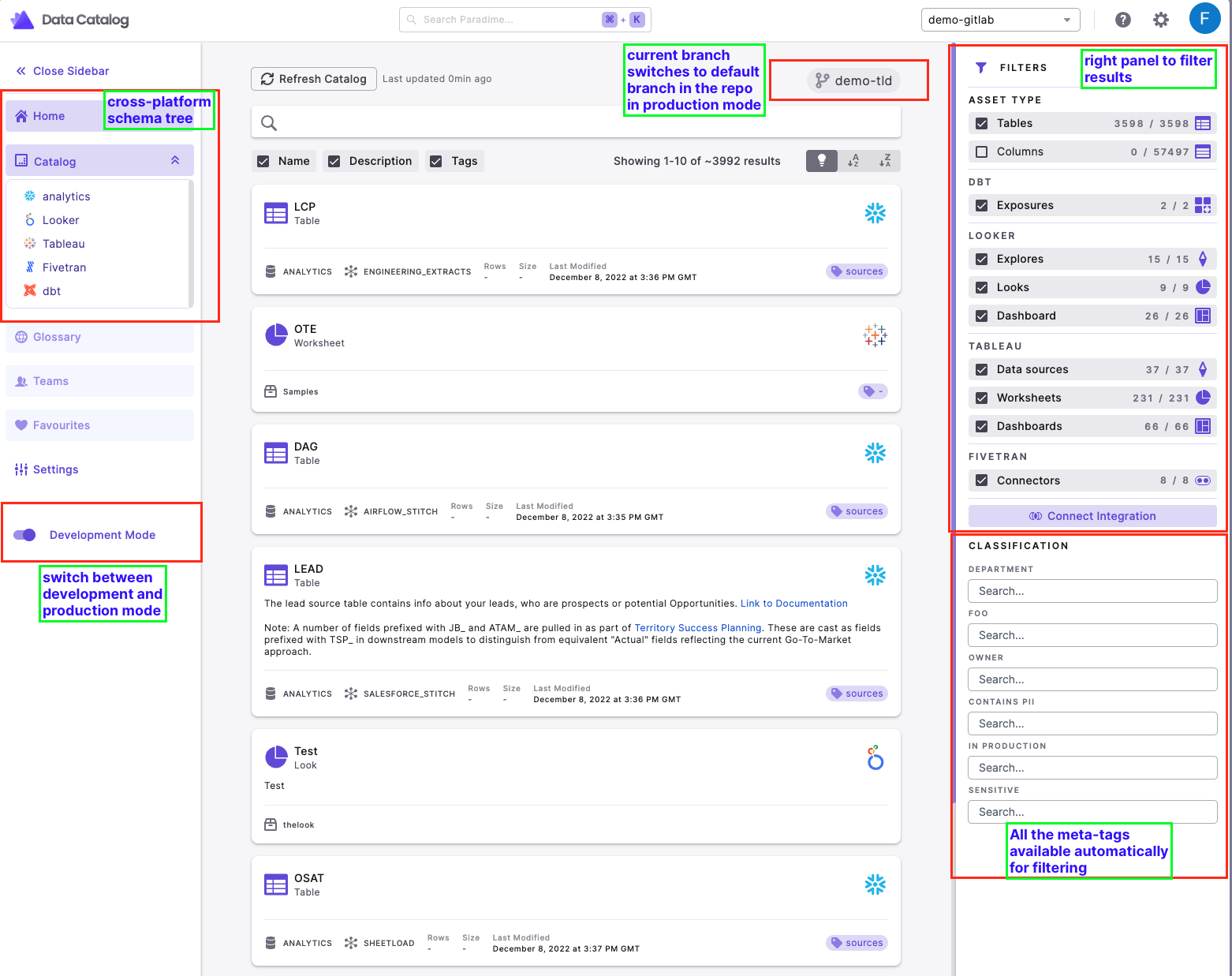Image resolution: width=1232 pixels, height=976 pixels.
Task: Disable the Tableau Worksheets filter
Action: coord(981,397)
